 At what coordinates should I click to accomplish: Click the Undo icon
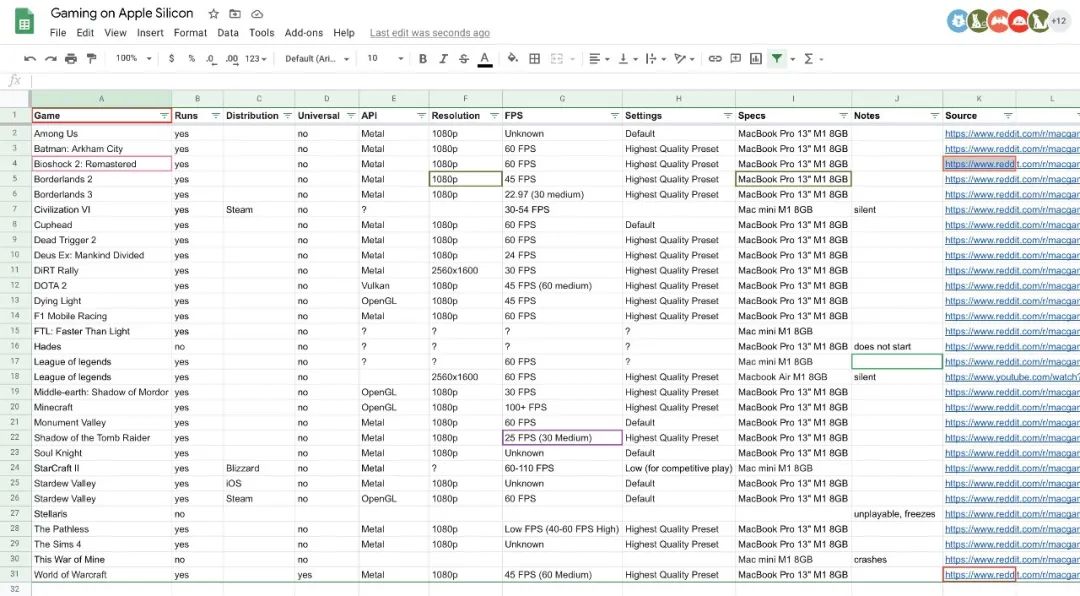coord(30,59)
